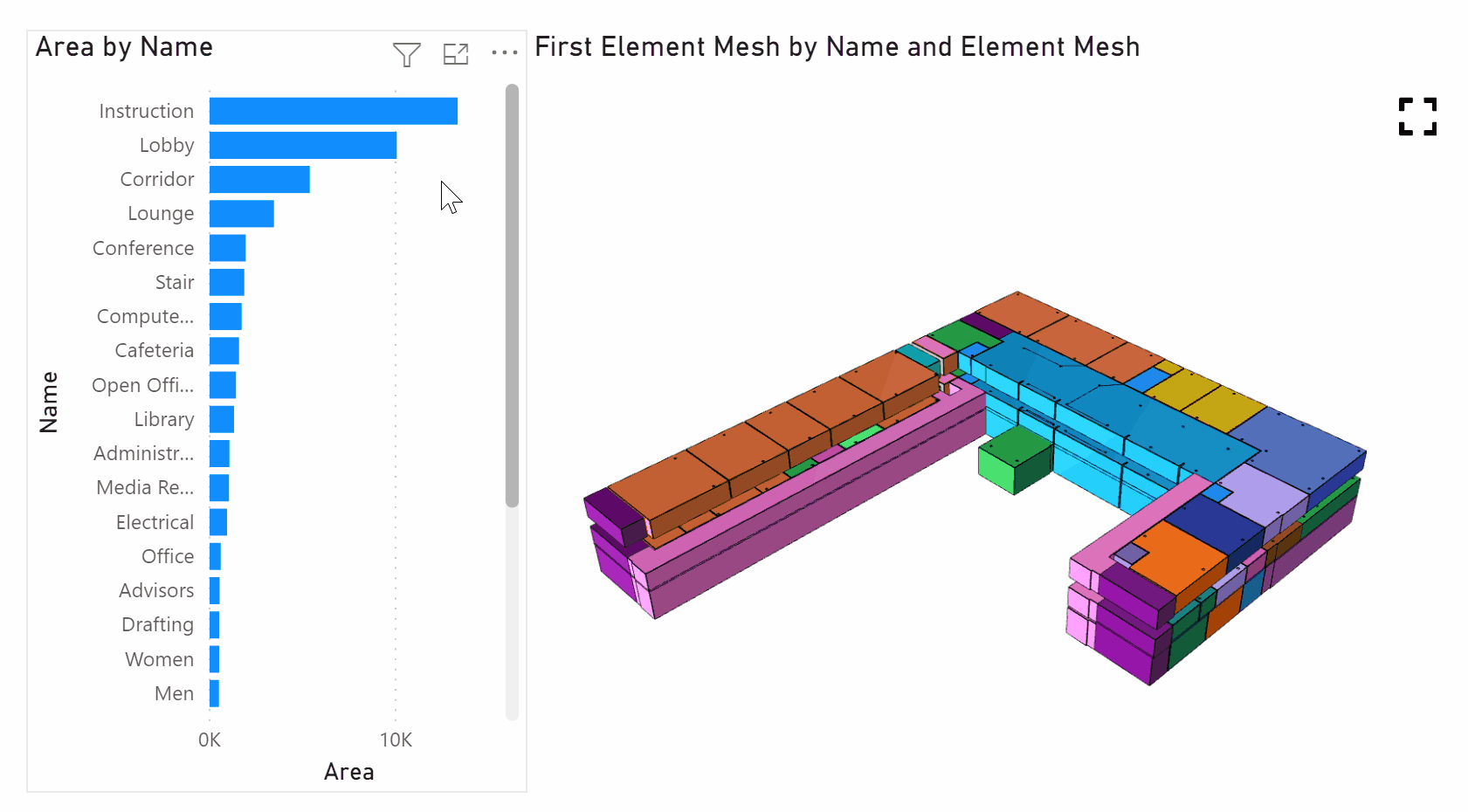Click the 'Instruction' axis label
This screenshot has width=1468, height=812.
click(146, 111)
